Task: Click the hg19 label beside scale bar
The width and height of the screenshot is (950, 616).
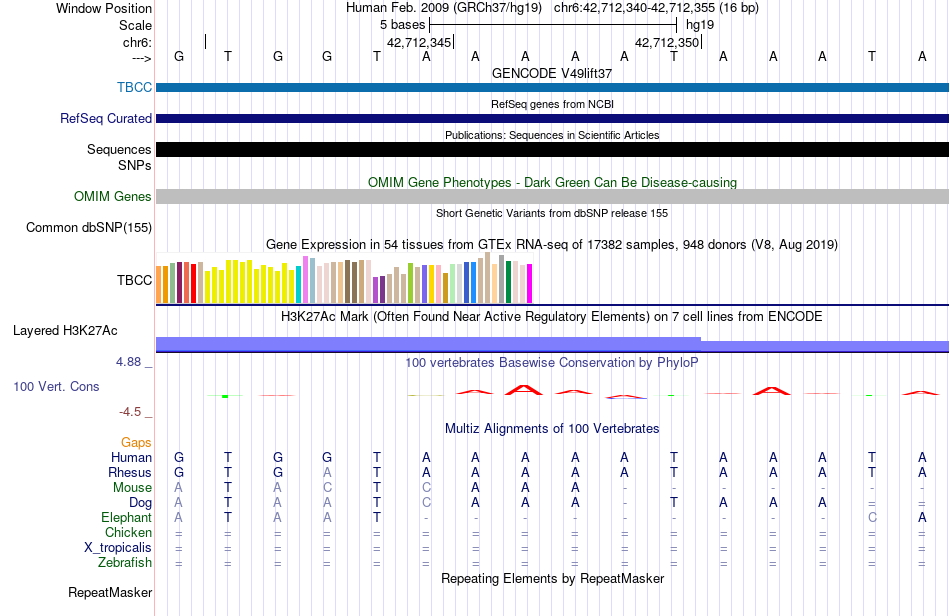Action: tap(700, 25)
